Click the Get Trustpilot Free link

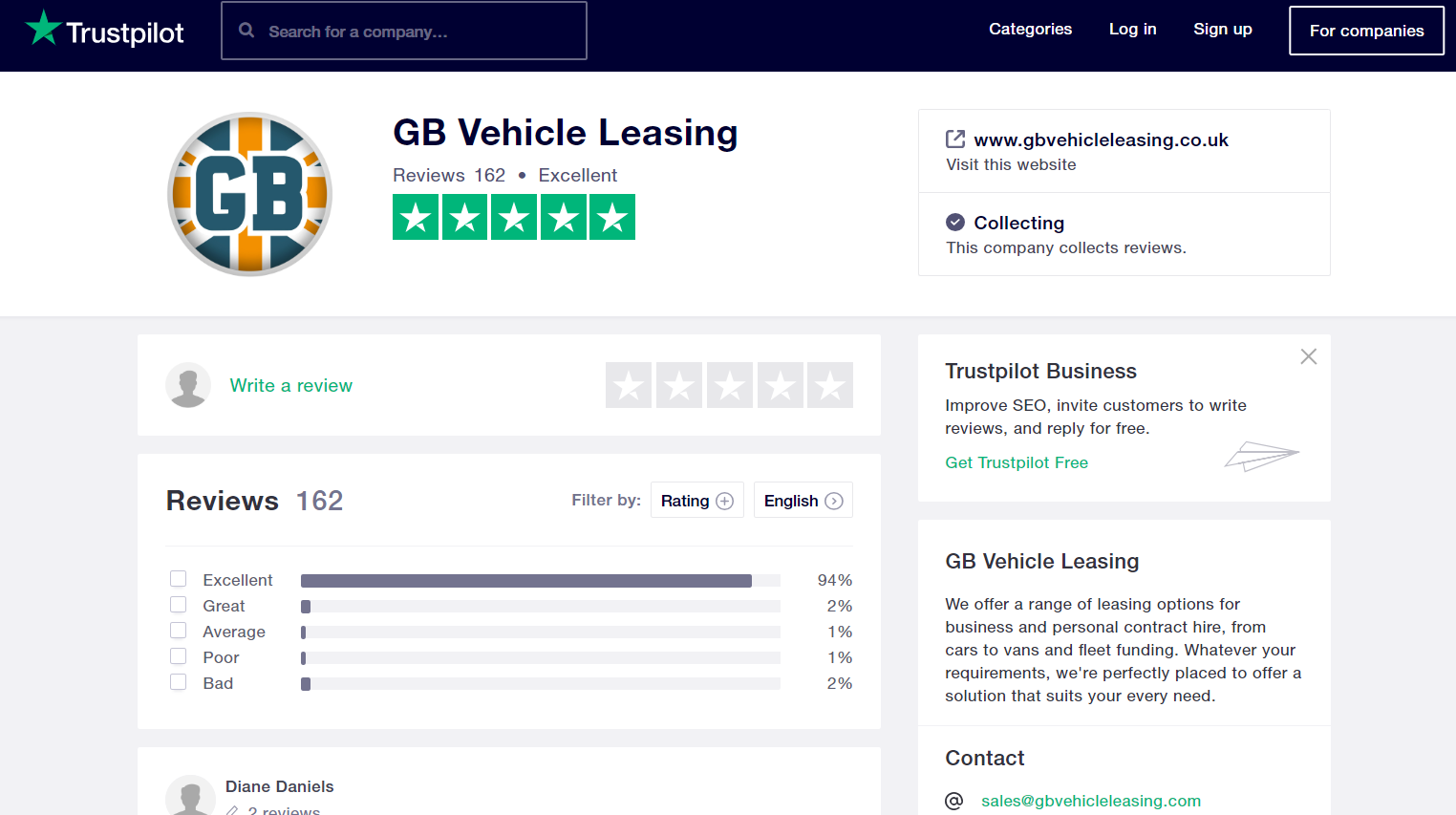coord(1017,462)
